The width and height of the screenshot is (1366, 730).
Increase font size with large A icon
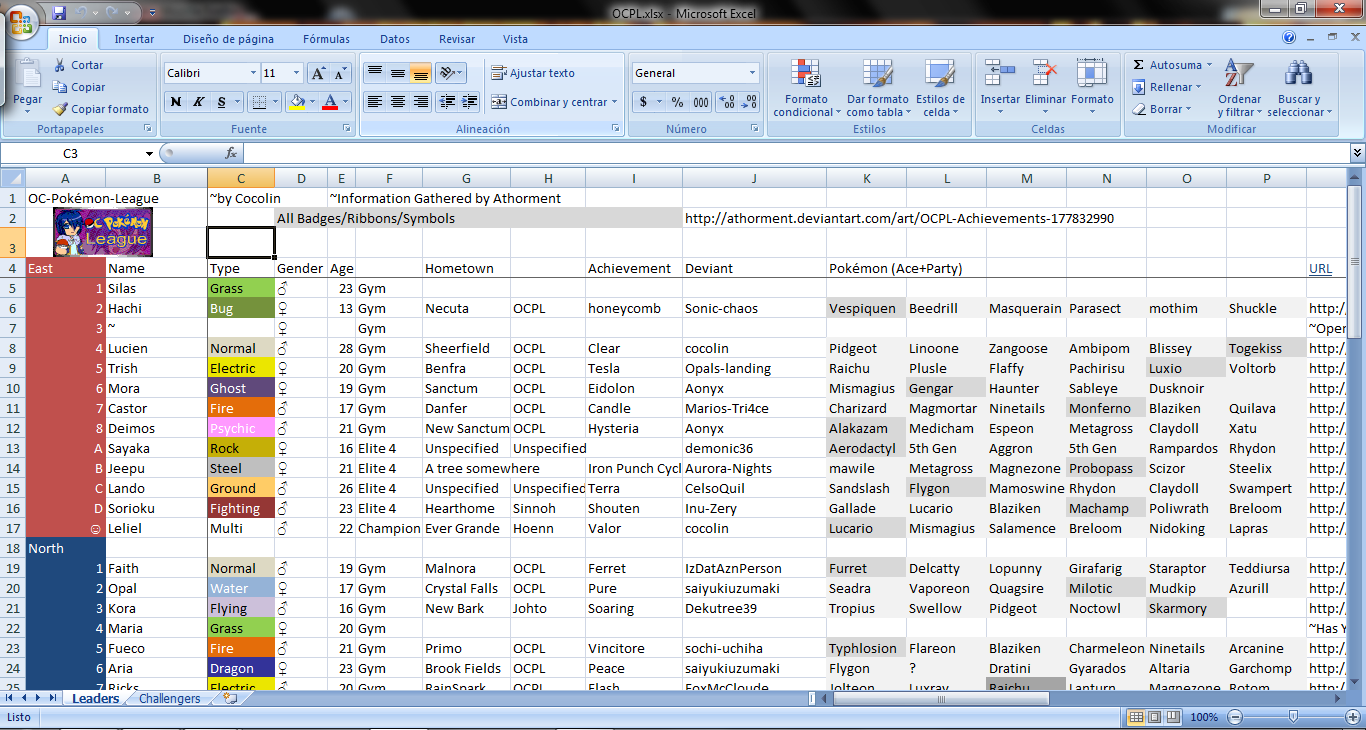pyautogui.click(x=318, y=73)
